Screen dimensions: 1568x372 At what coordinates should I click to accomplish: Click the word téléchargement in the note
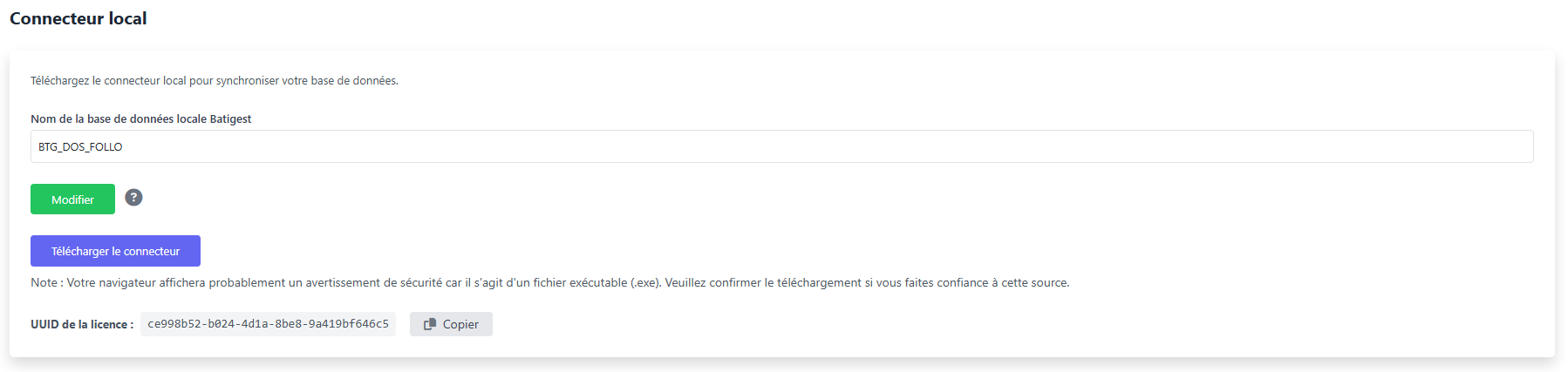pos(818,282)
